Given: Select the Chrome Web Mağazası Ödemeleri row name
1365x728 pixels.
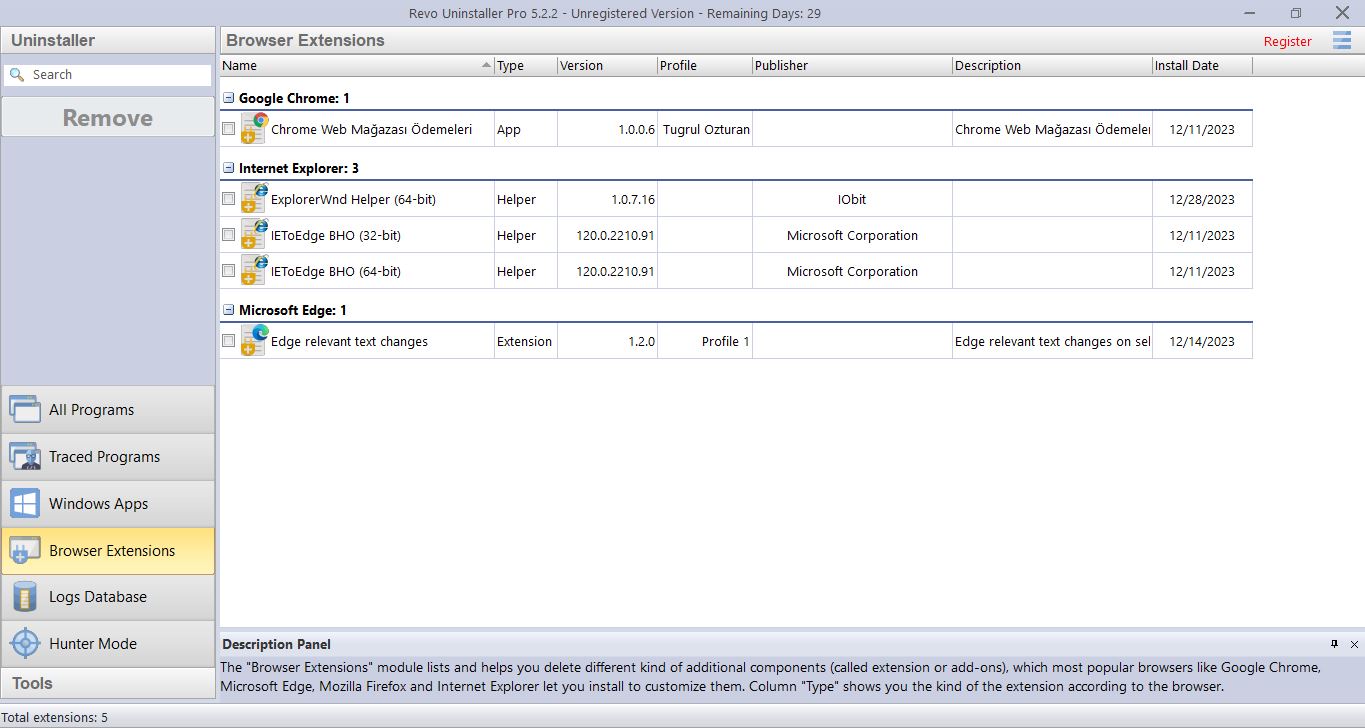Looking at the screenshot, I should 371,129.
